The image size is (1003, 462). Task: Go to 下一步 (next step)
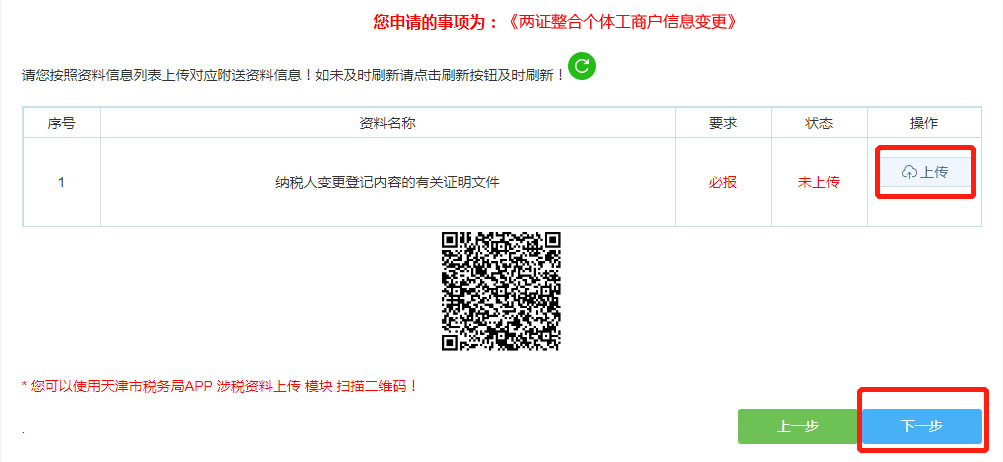(922, 426)
